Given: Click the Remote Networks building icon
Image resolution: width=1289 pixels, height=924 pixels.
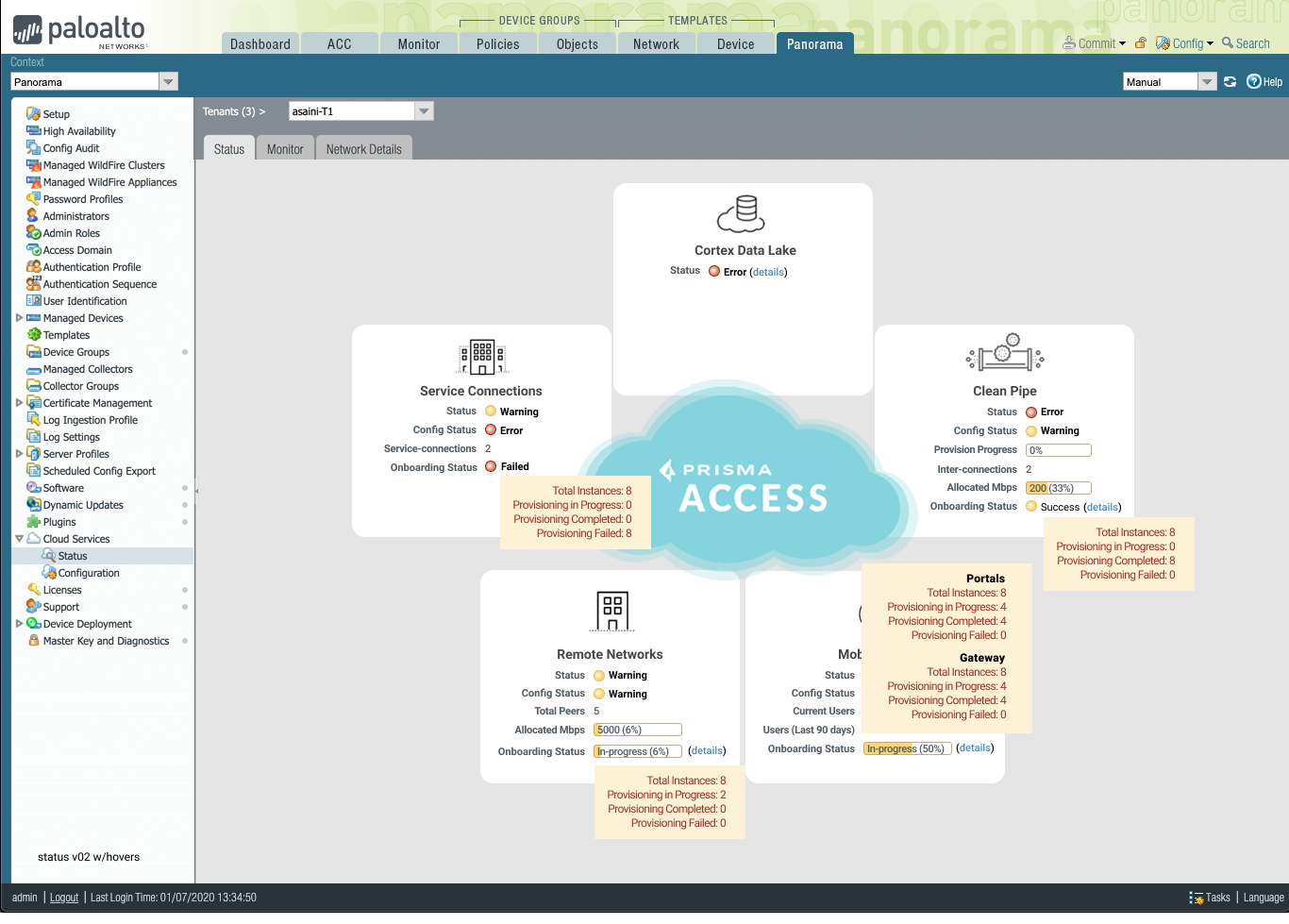Looking at the screenshot, I should point(612,611).
